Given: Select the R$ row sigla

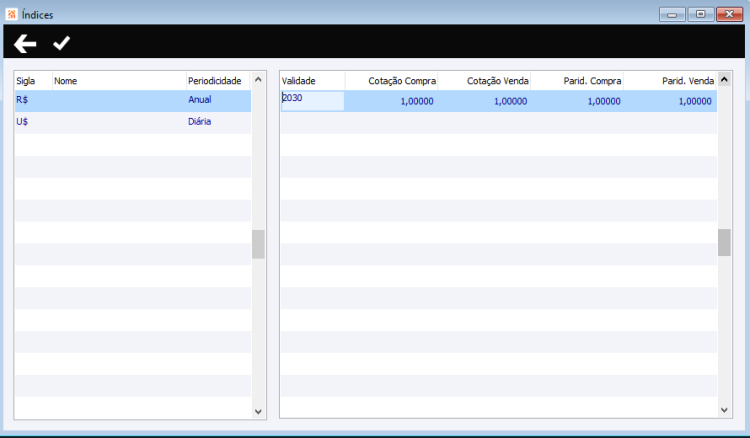Looking at the screenshot, I should 22,100.
